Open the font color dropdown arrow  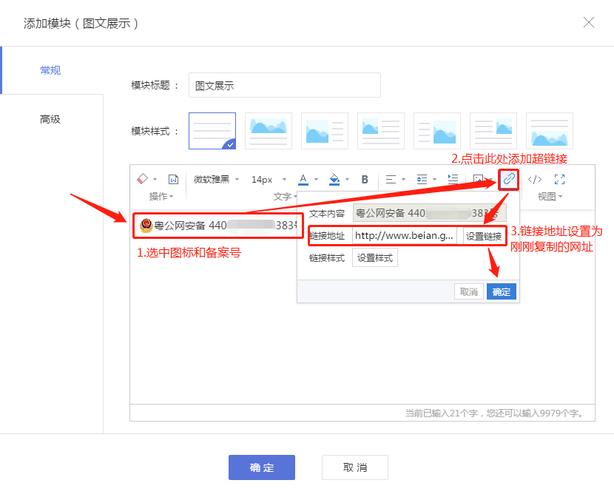(x=316, y=179)
